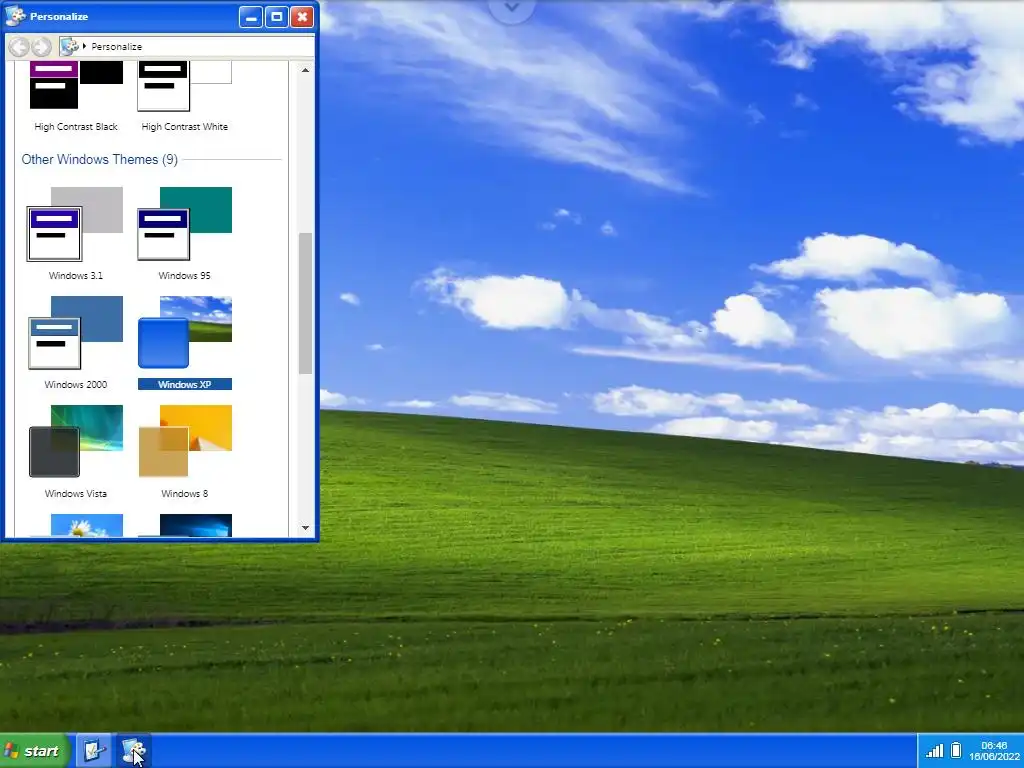Click the Personalize window title bar icon
The width and height of the screenshot is (1024, 768).
(16, 16)
